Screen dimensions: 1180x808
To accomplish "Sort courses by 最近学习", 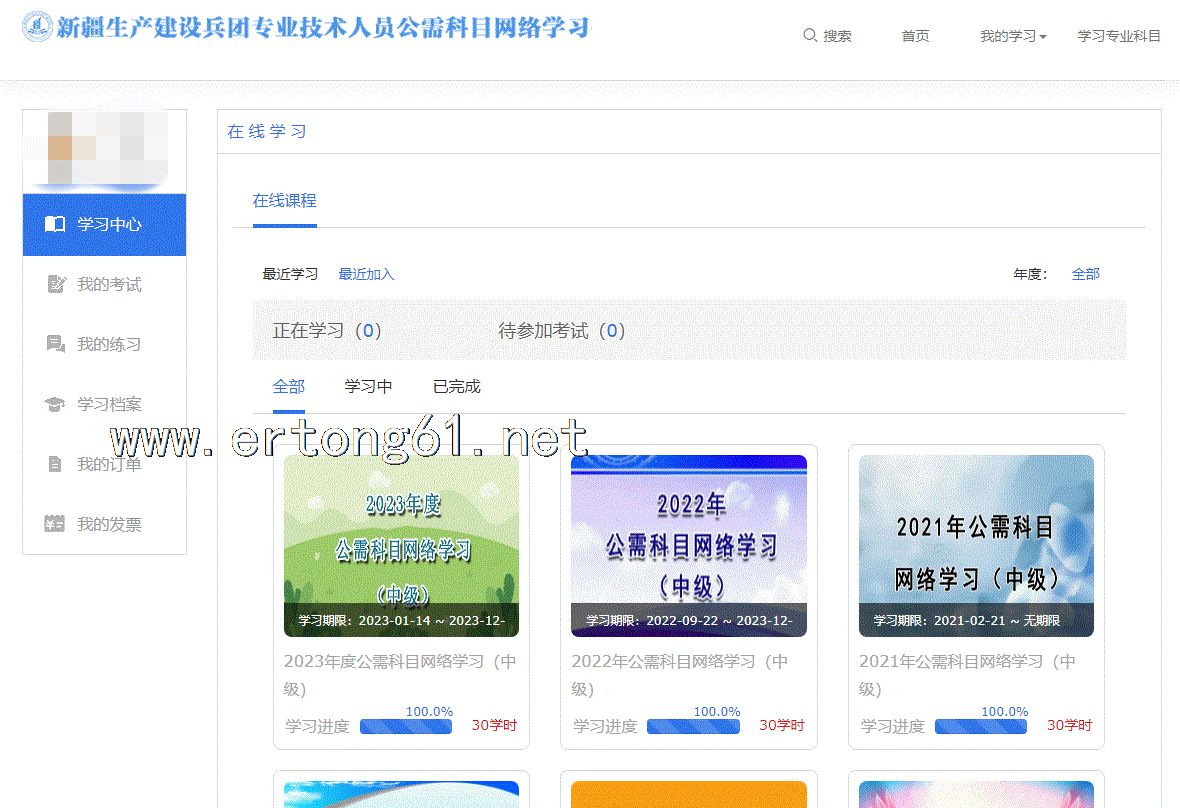I will point(290,274).
